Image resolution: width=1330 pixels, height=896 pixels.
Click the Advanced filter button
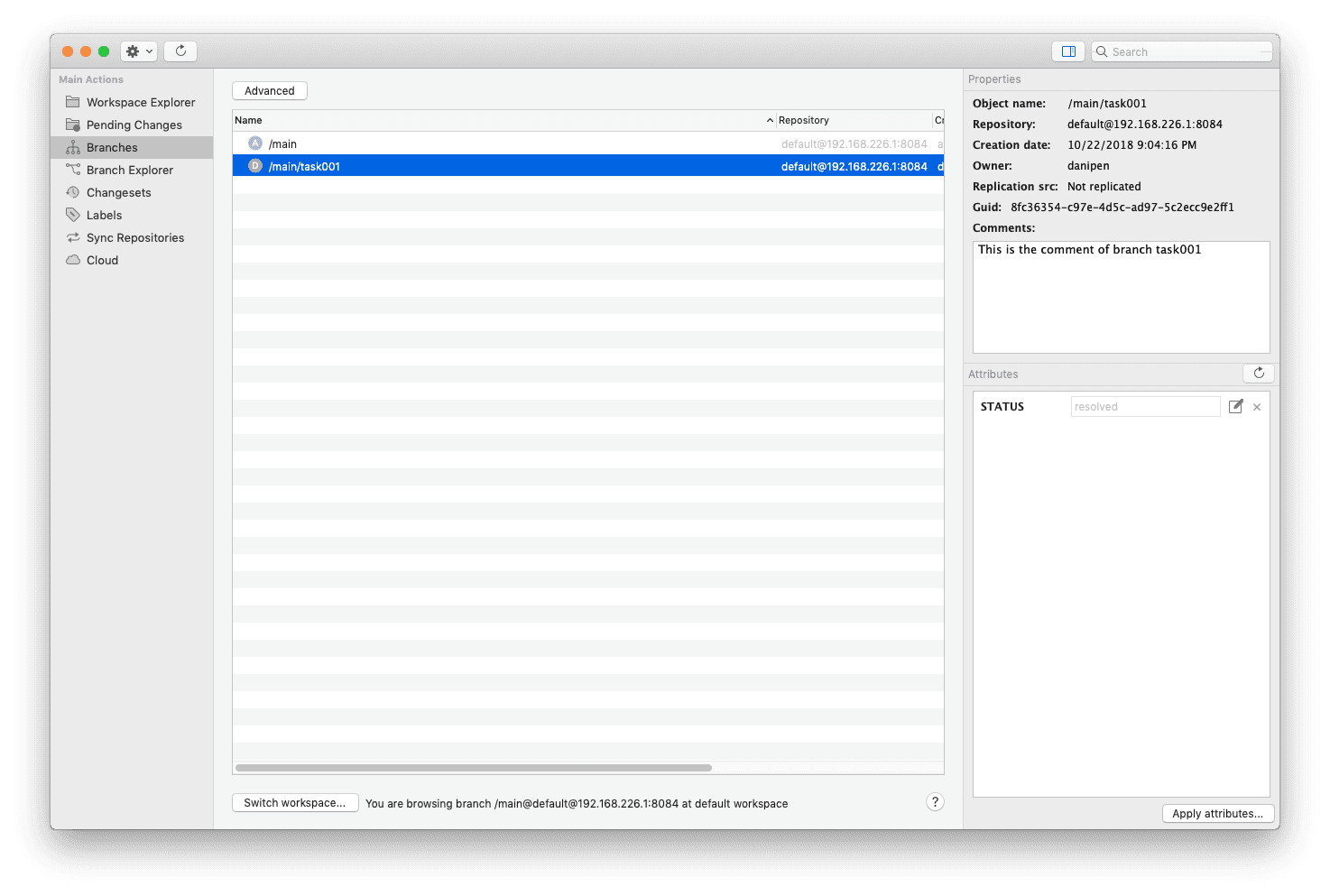click(269, 90)
